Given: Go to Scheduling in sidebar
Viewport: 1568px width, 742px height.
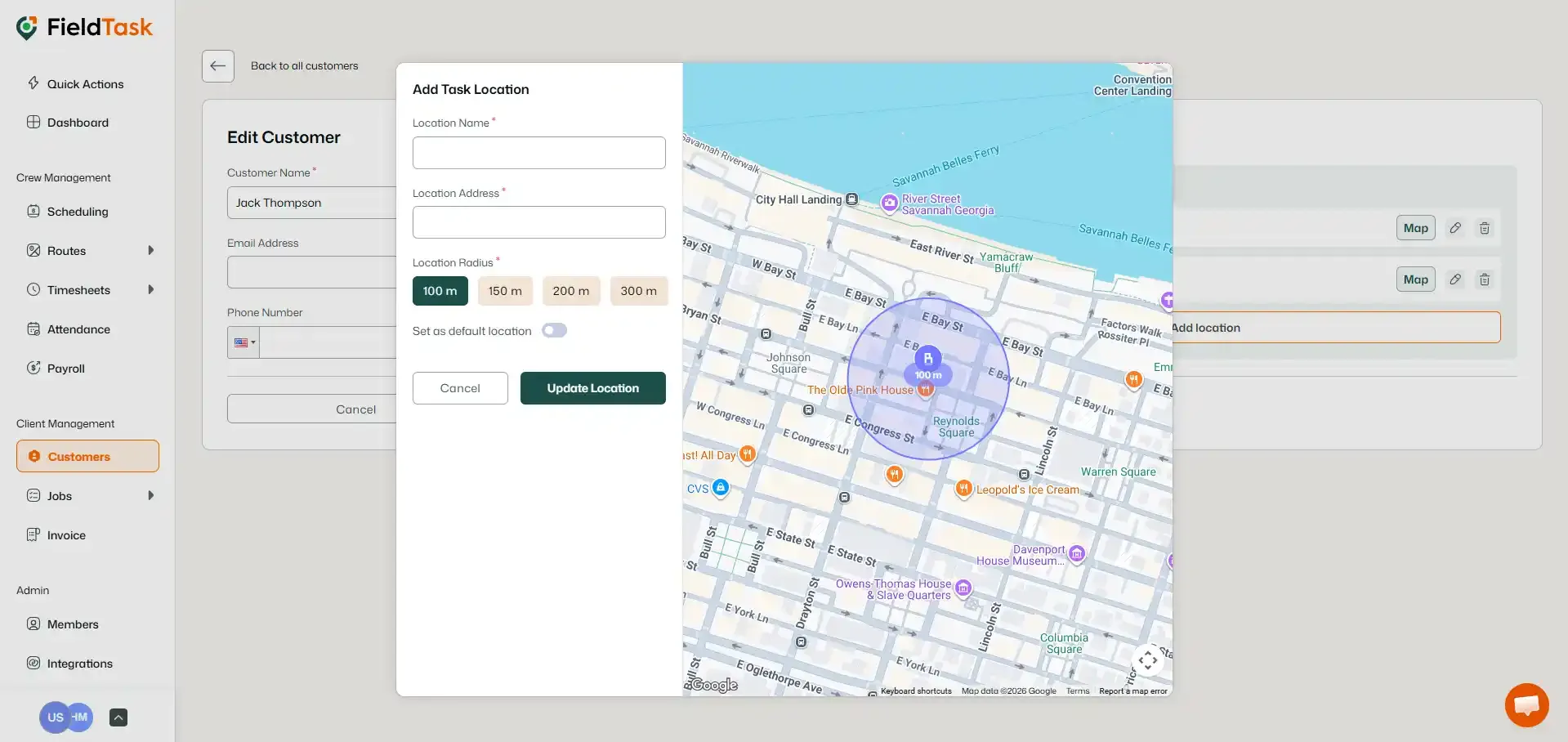Looking at the screenshot, I should [78, 212].
